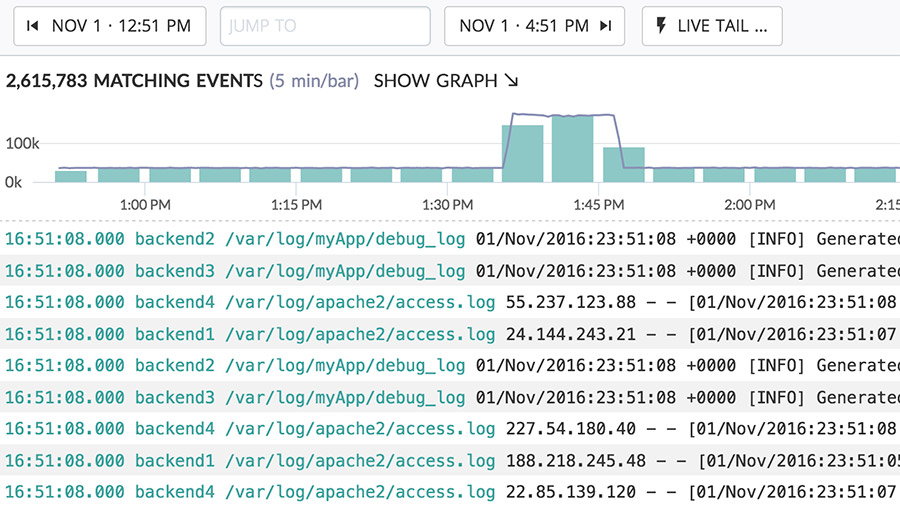900x506 pixels.
Task: Click access.log path in the 227.54.180.40 row
Action: [360, 429]
